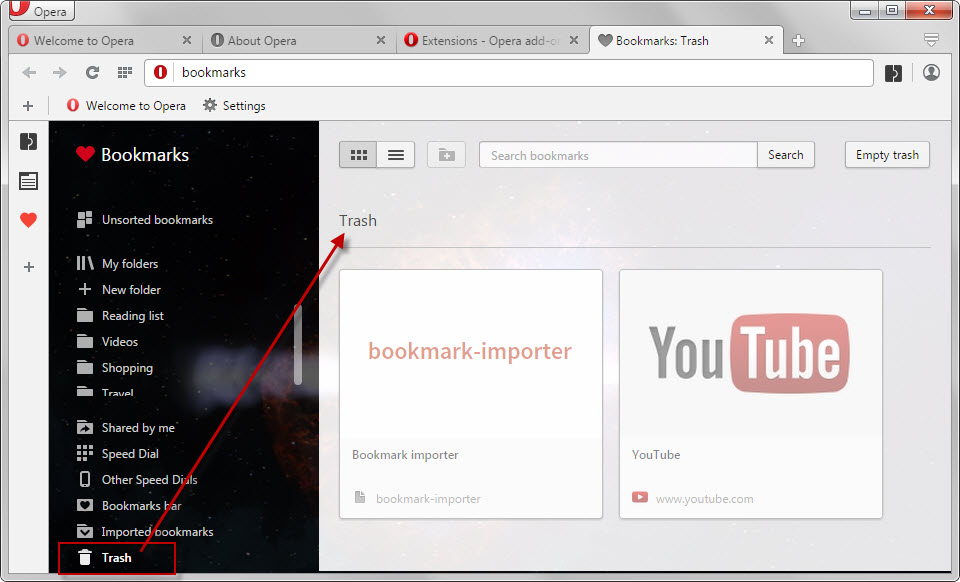Open the Travel folder
The image size is (960, 582).
(105, 392)
